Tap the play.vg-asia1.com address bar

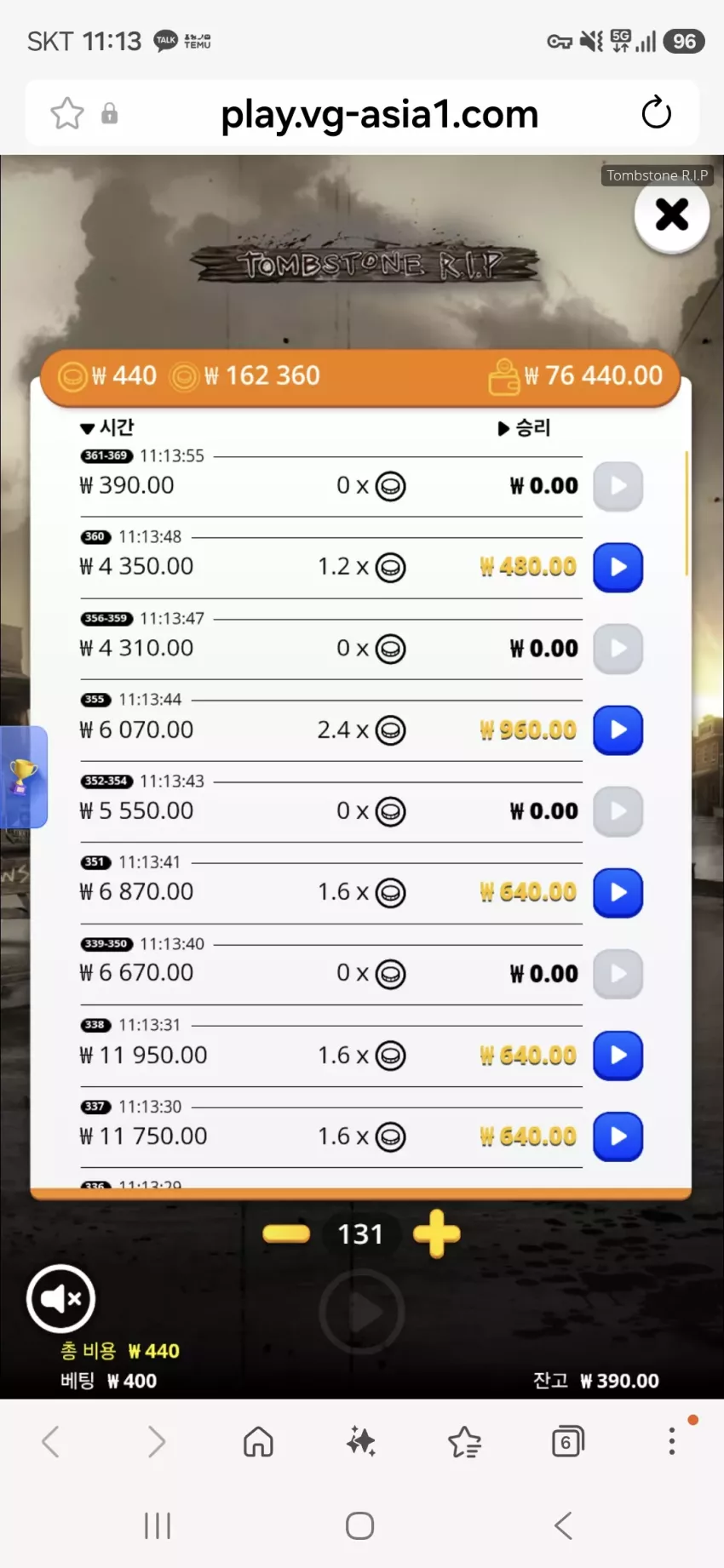pyautogui.click(x=379, y=114)
